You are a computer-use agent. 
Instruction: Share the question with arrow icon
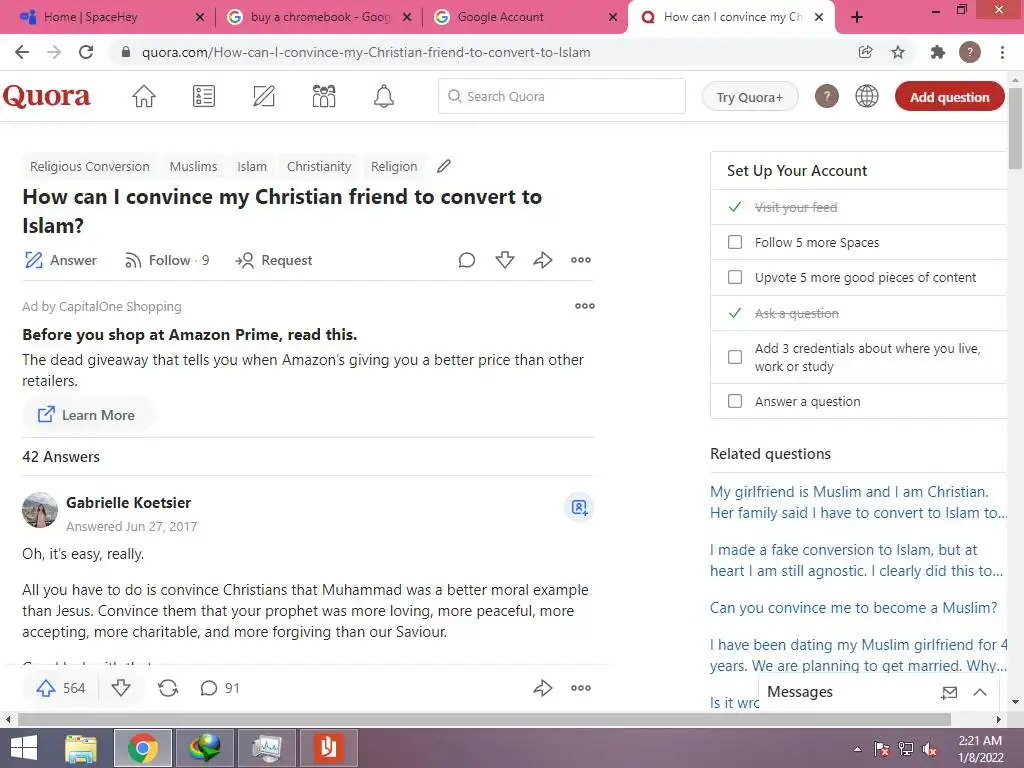click(543, 260)
